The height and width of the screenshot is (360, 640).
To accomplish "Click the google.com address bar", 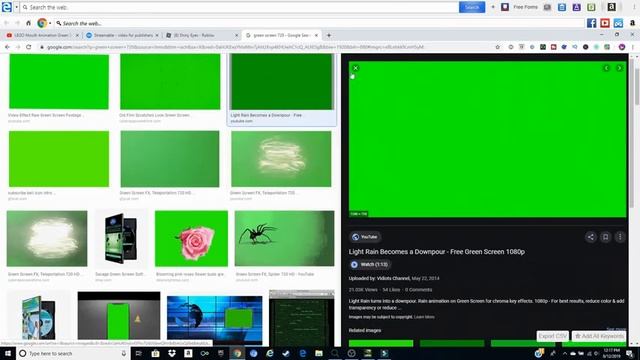I will click(x=265, y=47).
